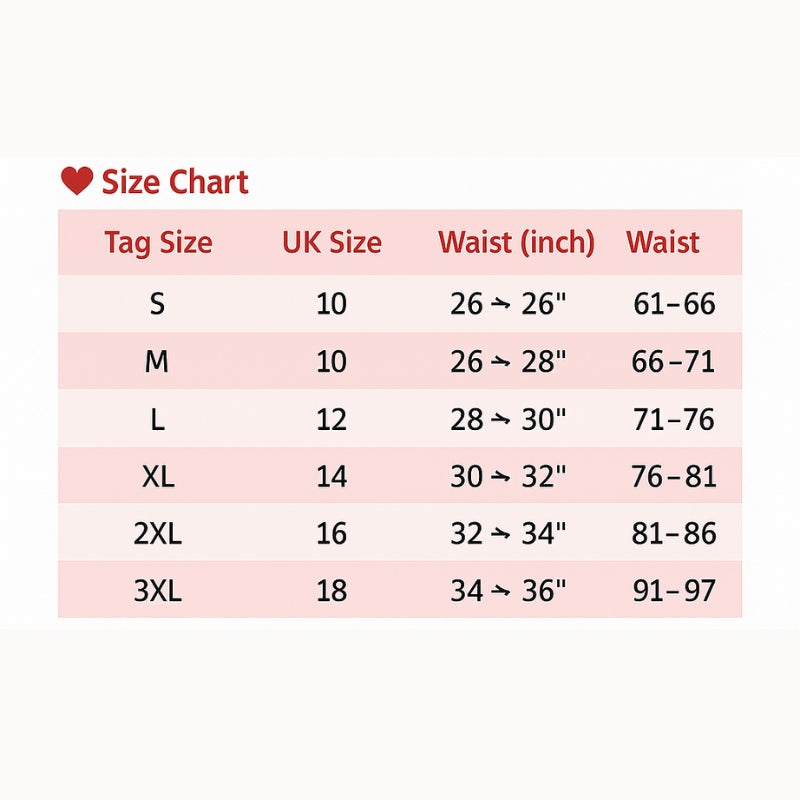Image resolution: width=800 pixels, height=800 pixels.
Task: Click the Size Chart title
Action: point(175,182)
